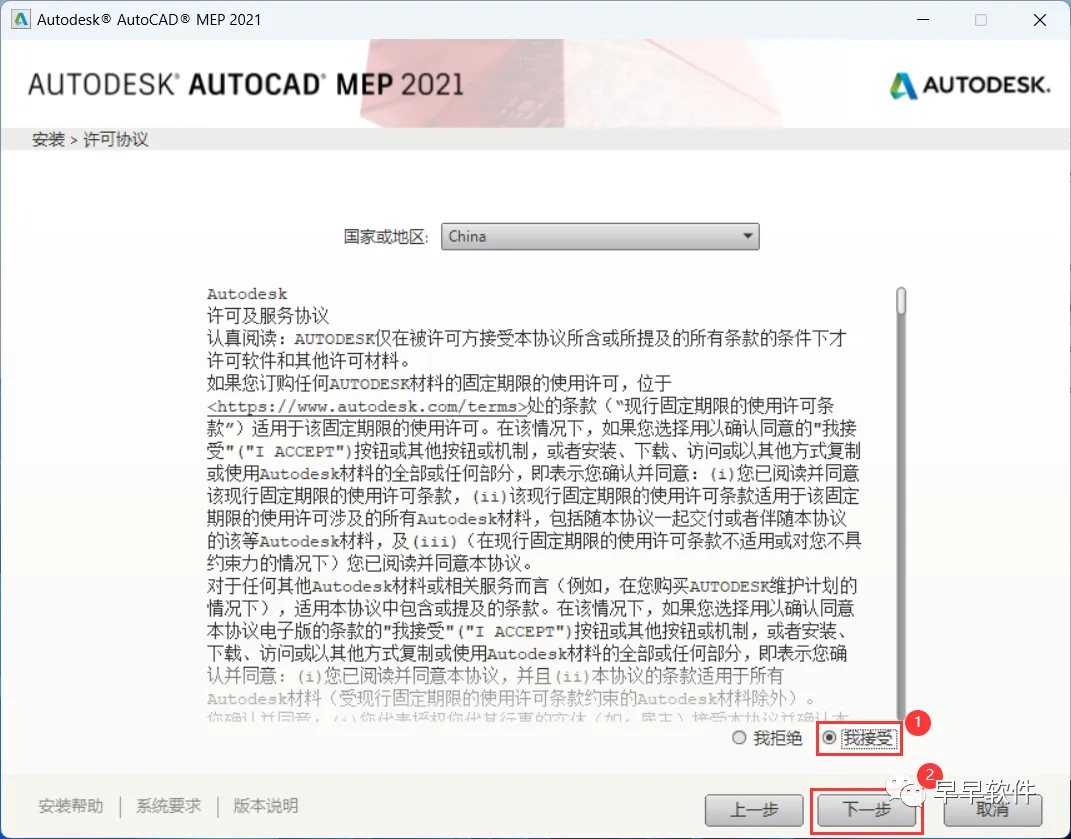Viewport: 1071px width, 839px height.
Task: Click the 许可及服务协议 heading text
Action: (268, 316)
